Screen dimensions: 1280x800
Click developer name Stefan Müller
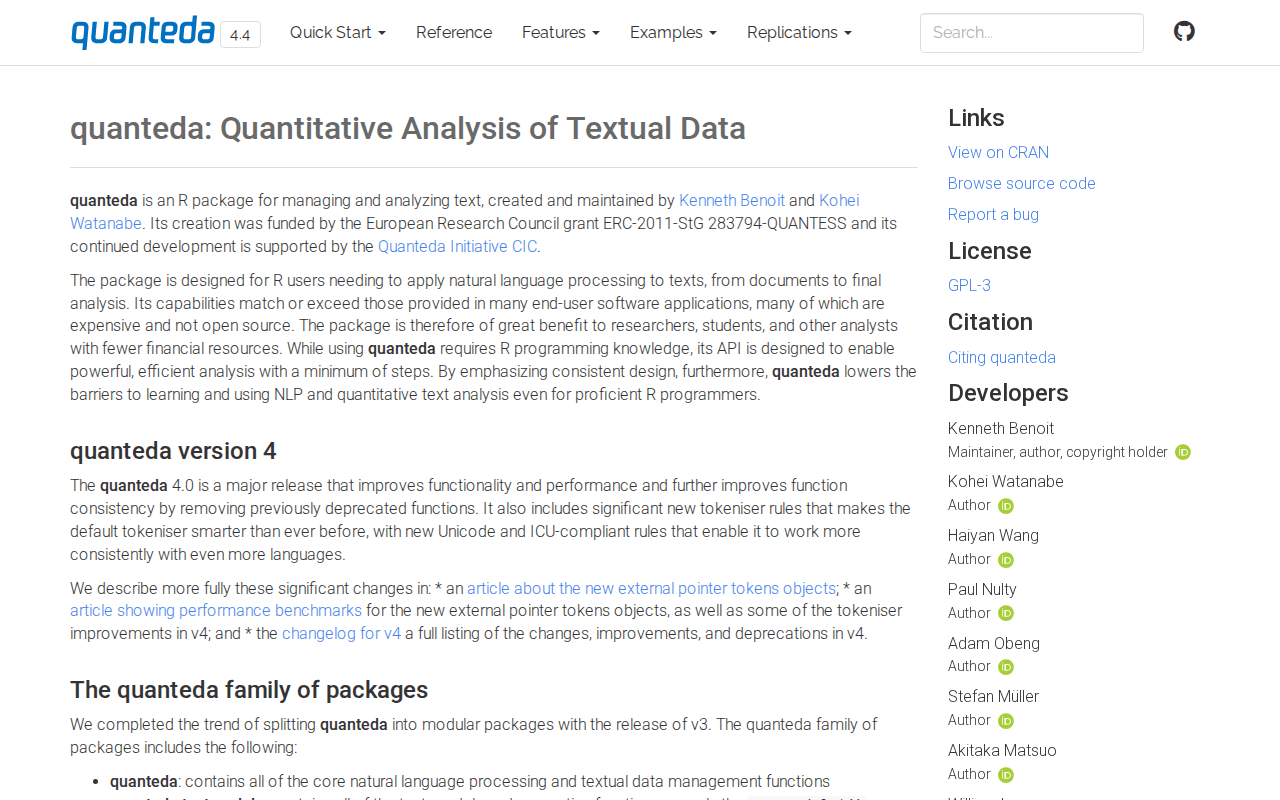pos(993,696)
